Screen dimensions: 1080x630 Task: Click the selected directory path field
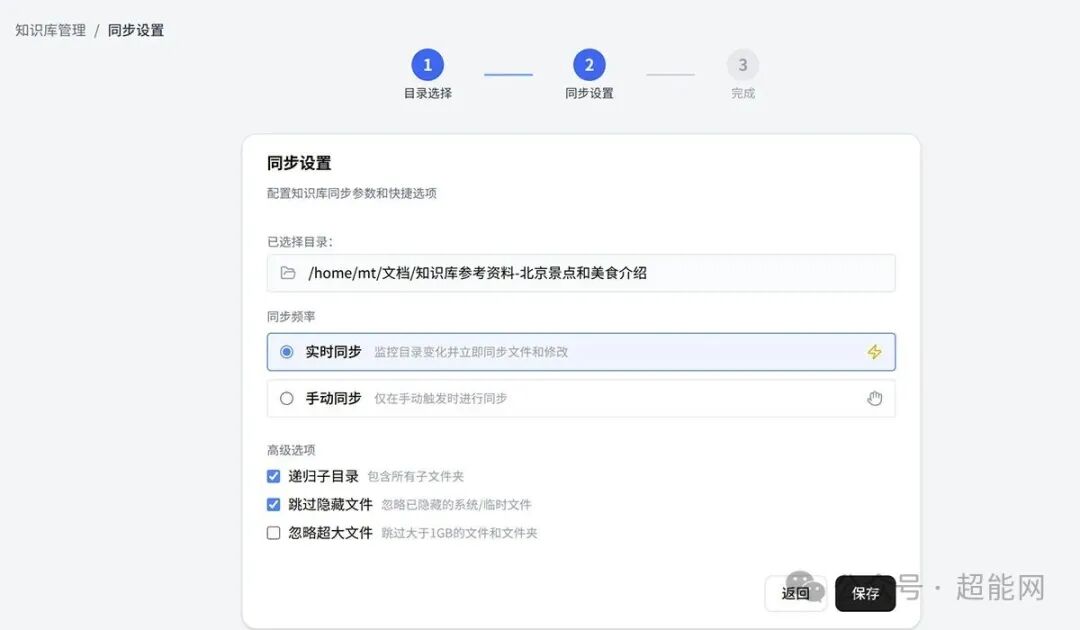(x=580, y=272)
